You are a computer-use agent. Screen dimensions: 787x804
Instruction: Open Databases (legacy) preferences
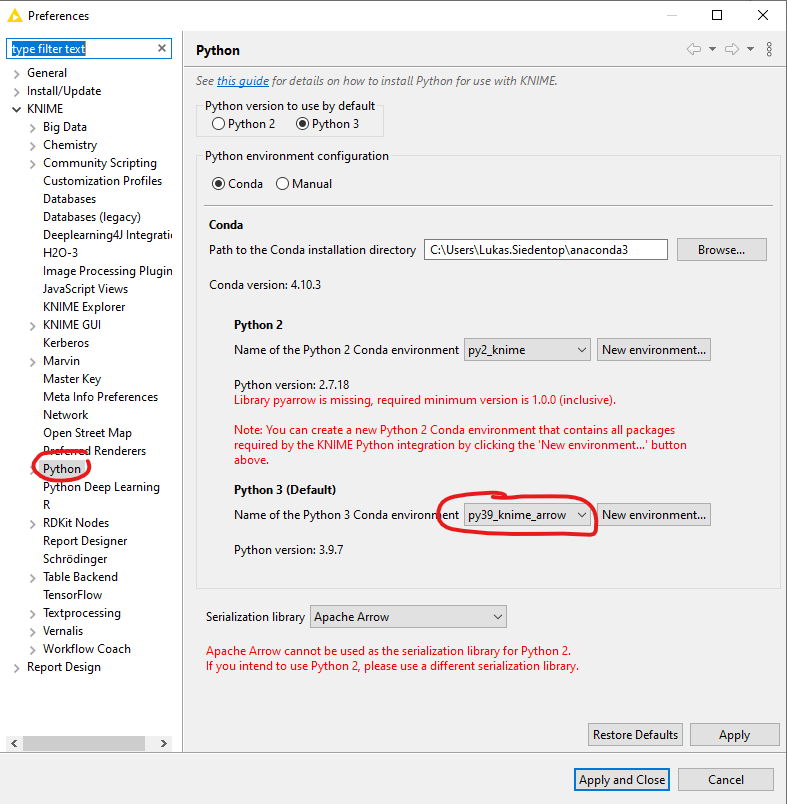click(x=92, y=217)
